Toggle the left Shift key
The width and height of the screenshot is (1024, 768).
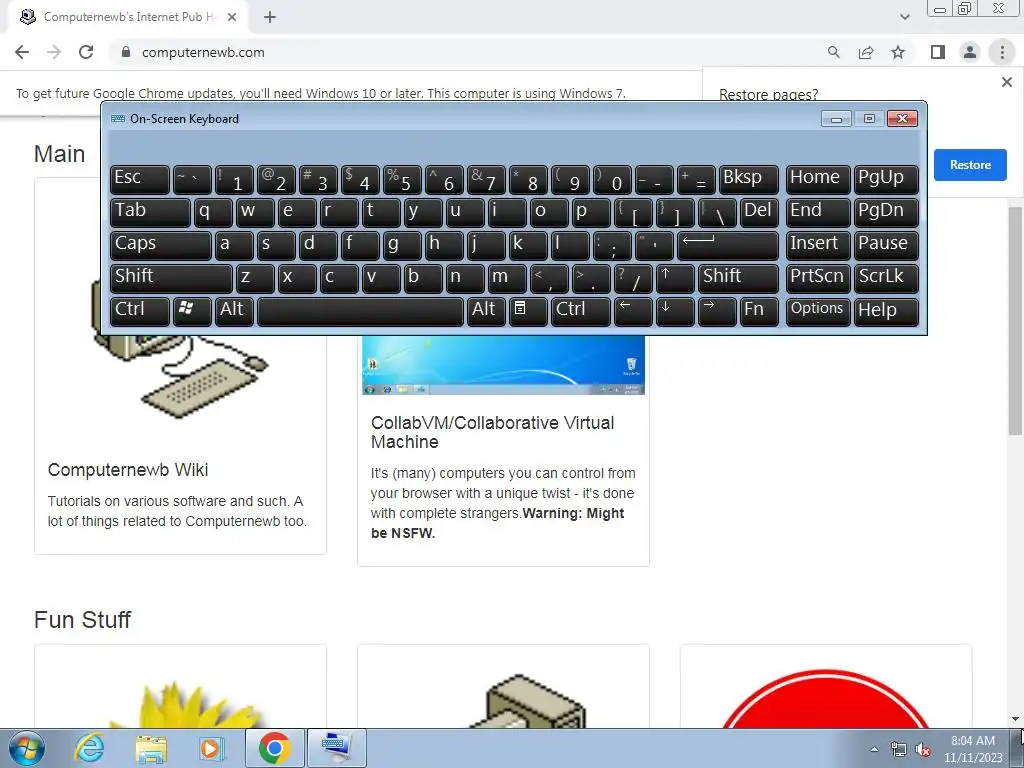(171, 278)
